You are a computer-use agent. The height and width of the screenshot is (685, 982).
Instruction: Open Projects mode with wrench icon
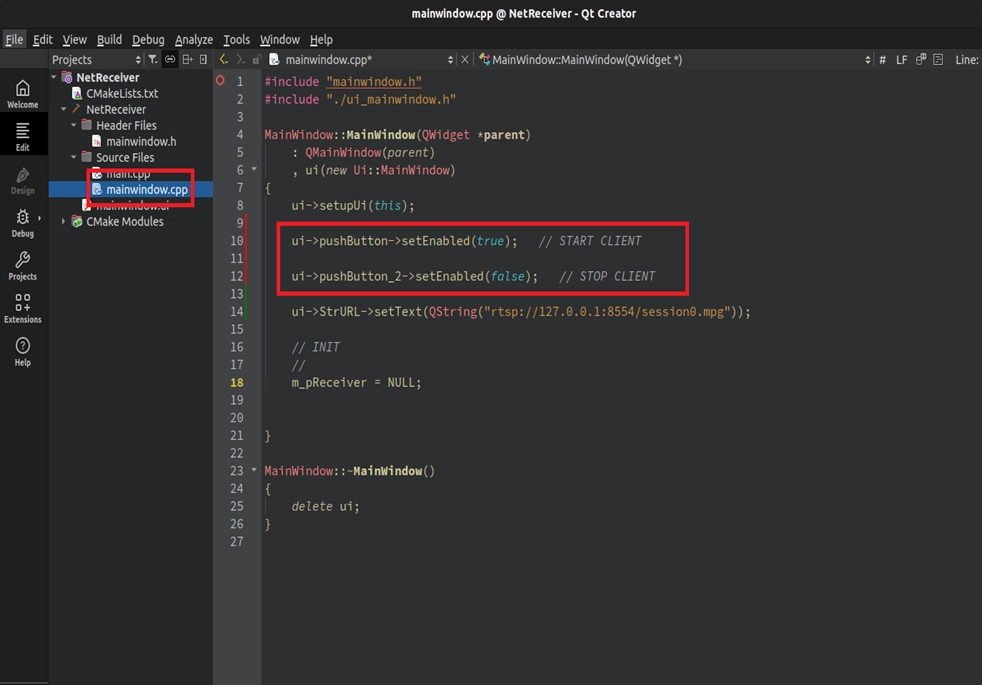23,266
